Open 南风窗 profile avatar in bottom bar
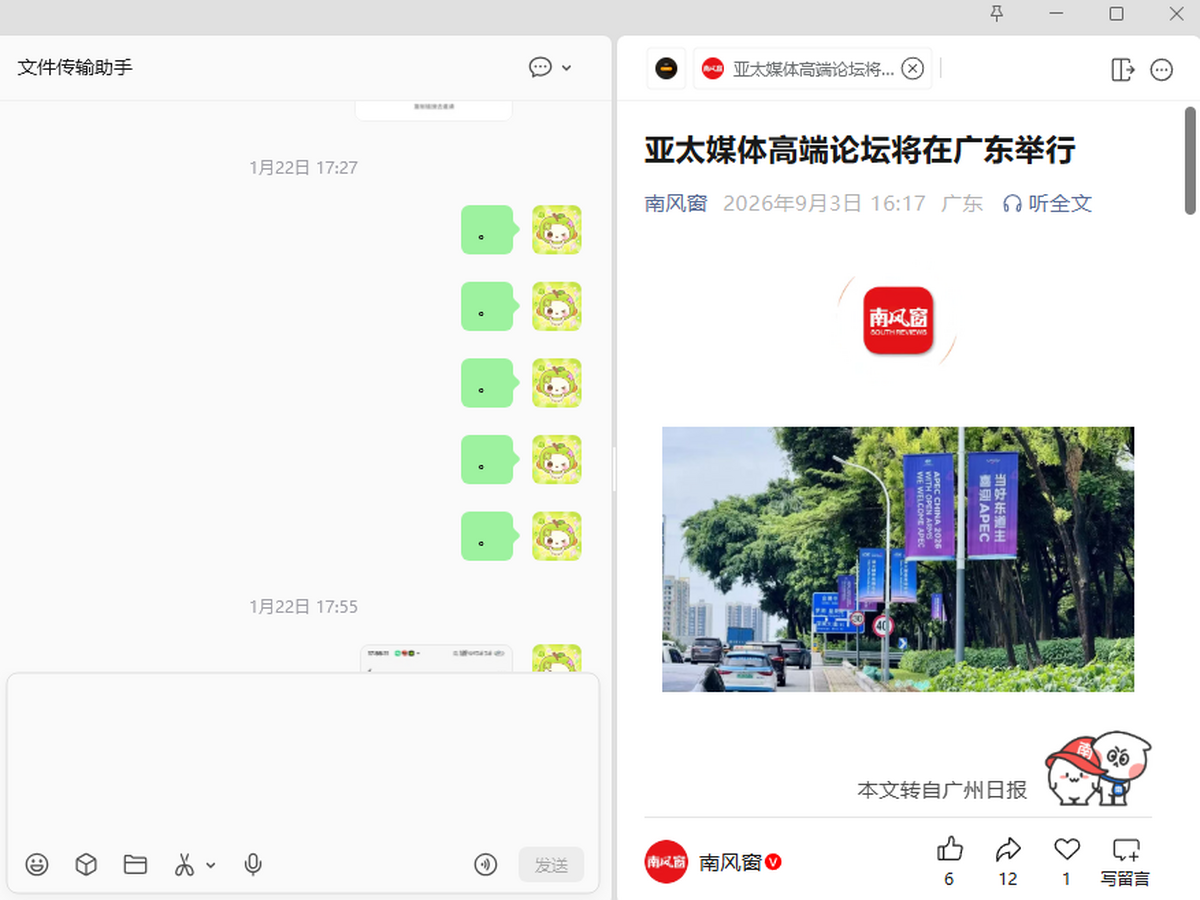Screen dimensions: 1200x900 click(x=666, y=861)
